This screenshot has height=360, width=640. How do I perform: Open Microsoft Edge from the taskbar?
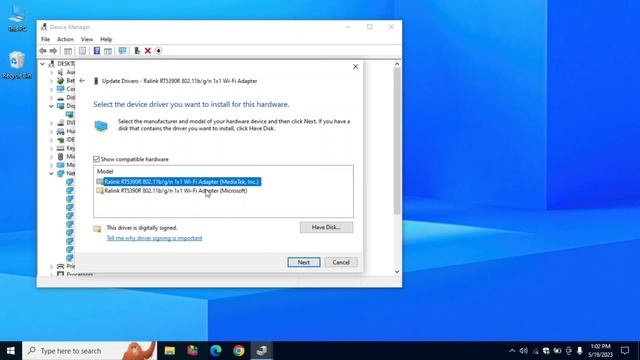(x=216, y=351)
